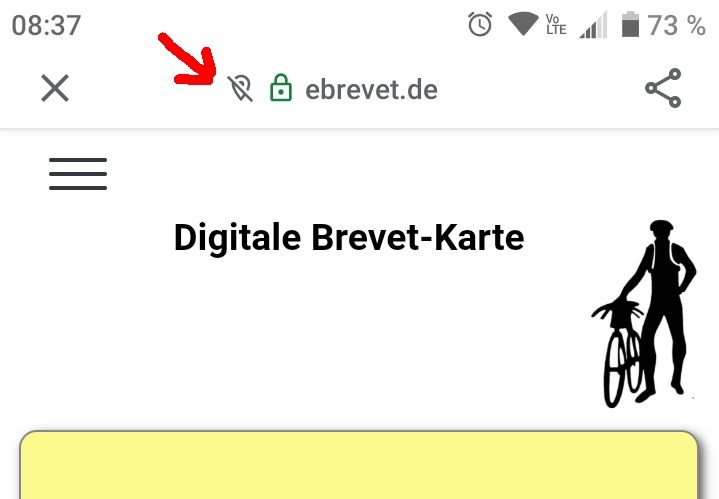Viewport: 719px width, 499px height.
Task: Tap the Wi-Fi status icon
Action: [x=523, y=24]
